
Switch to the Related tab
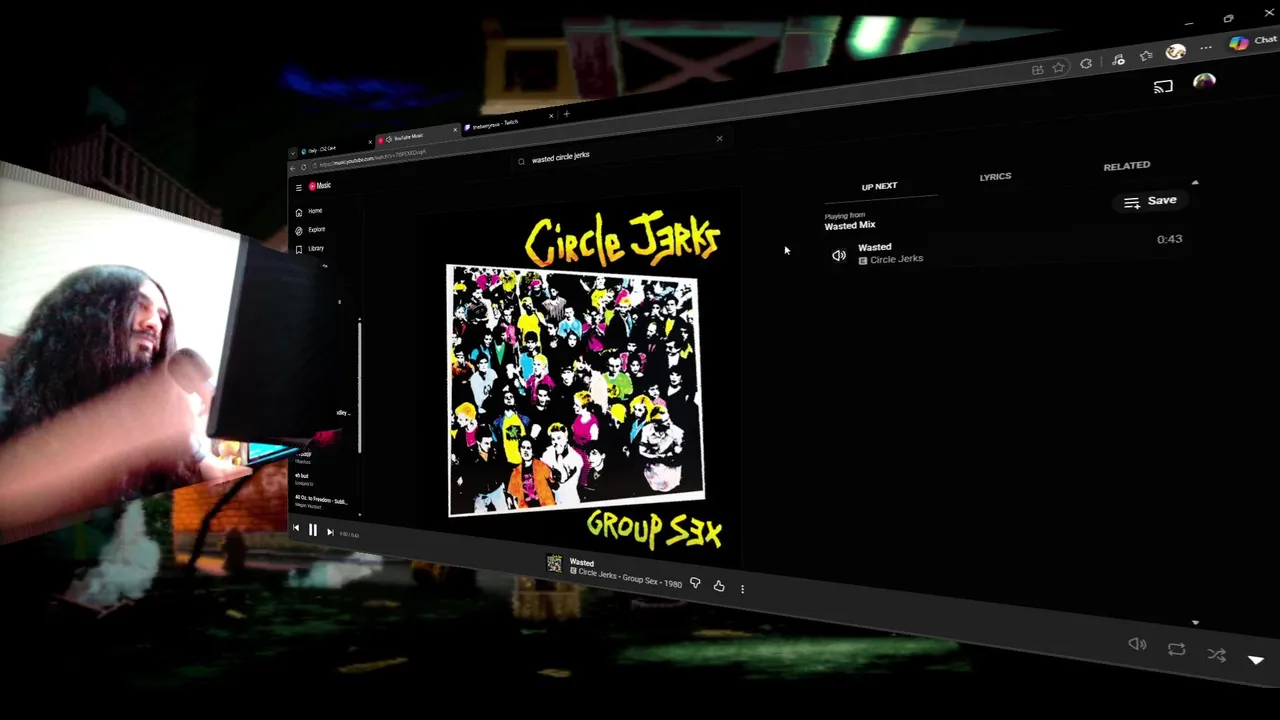1126,166
